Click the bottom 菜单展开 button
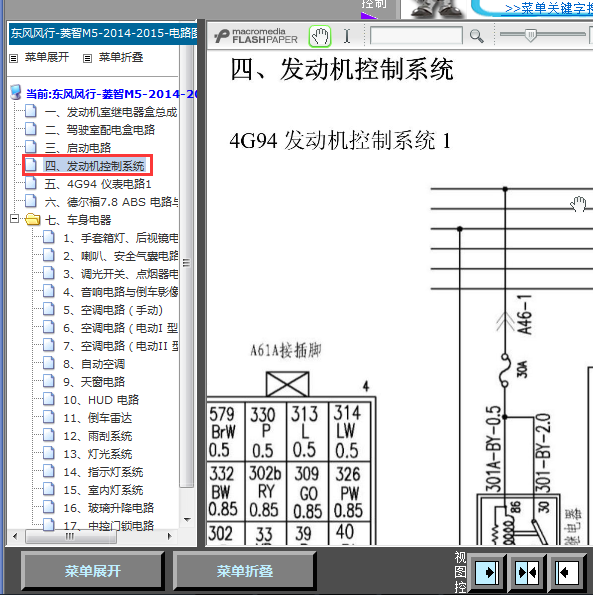 tap(93, 571)
